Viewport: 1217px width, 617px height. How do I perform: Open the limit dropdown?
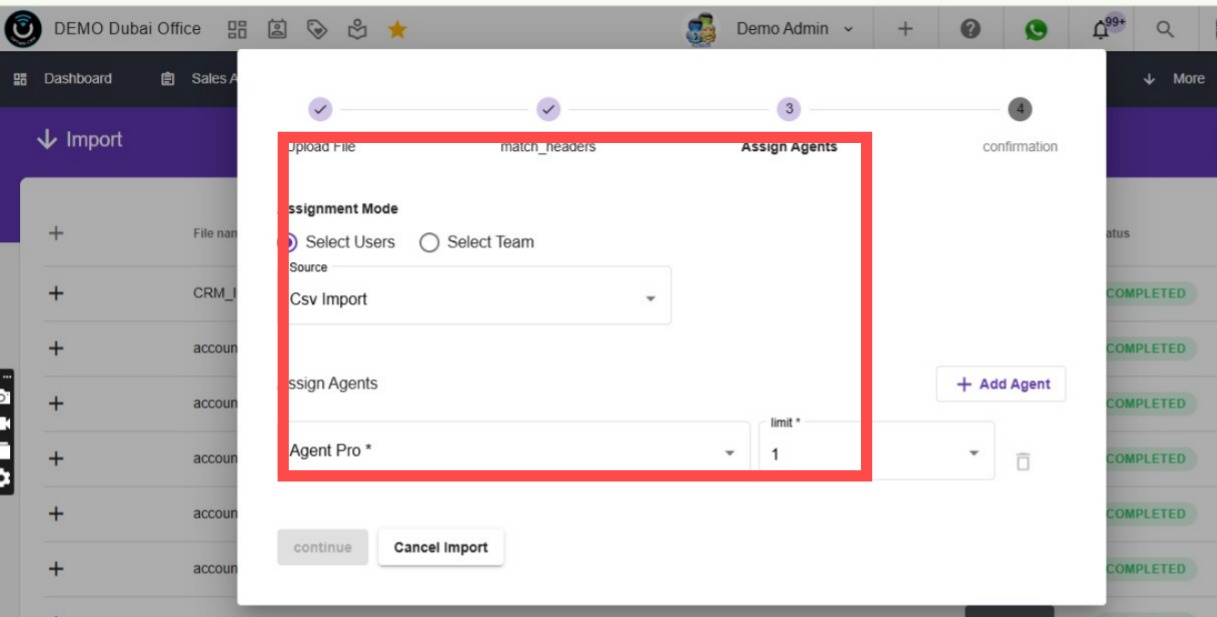[x=877, y=451]
